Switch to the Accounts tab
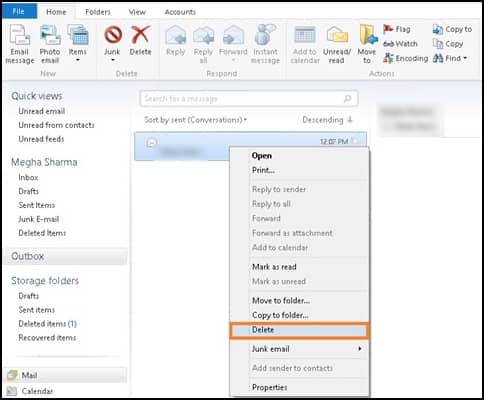 (x=180, y=12)
